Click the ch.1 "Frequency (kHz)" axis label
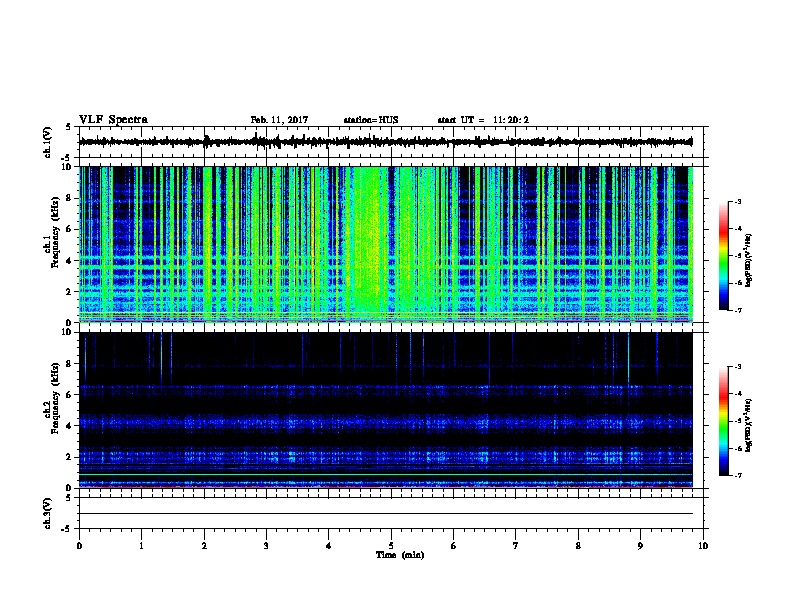 55,233
